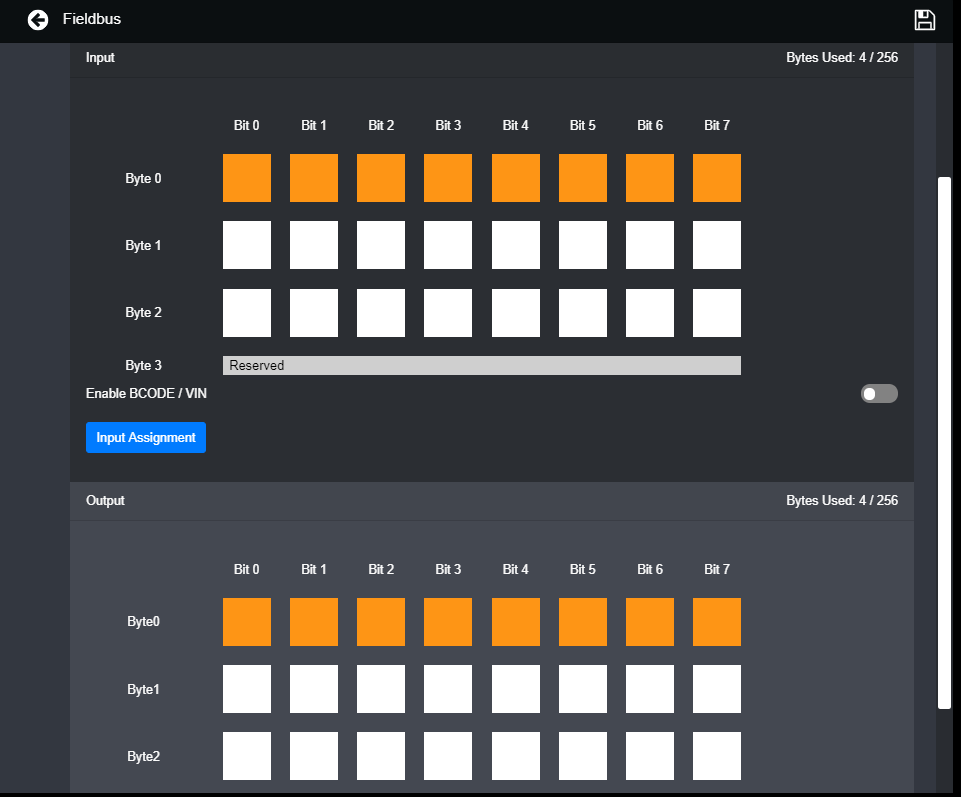
Task: Select Input Byte 0 Bit 0 square
Action: click(247, 178)
